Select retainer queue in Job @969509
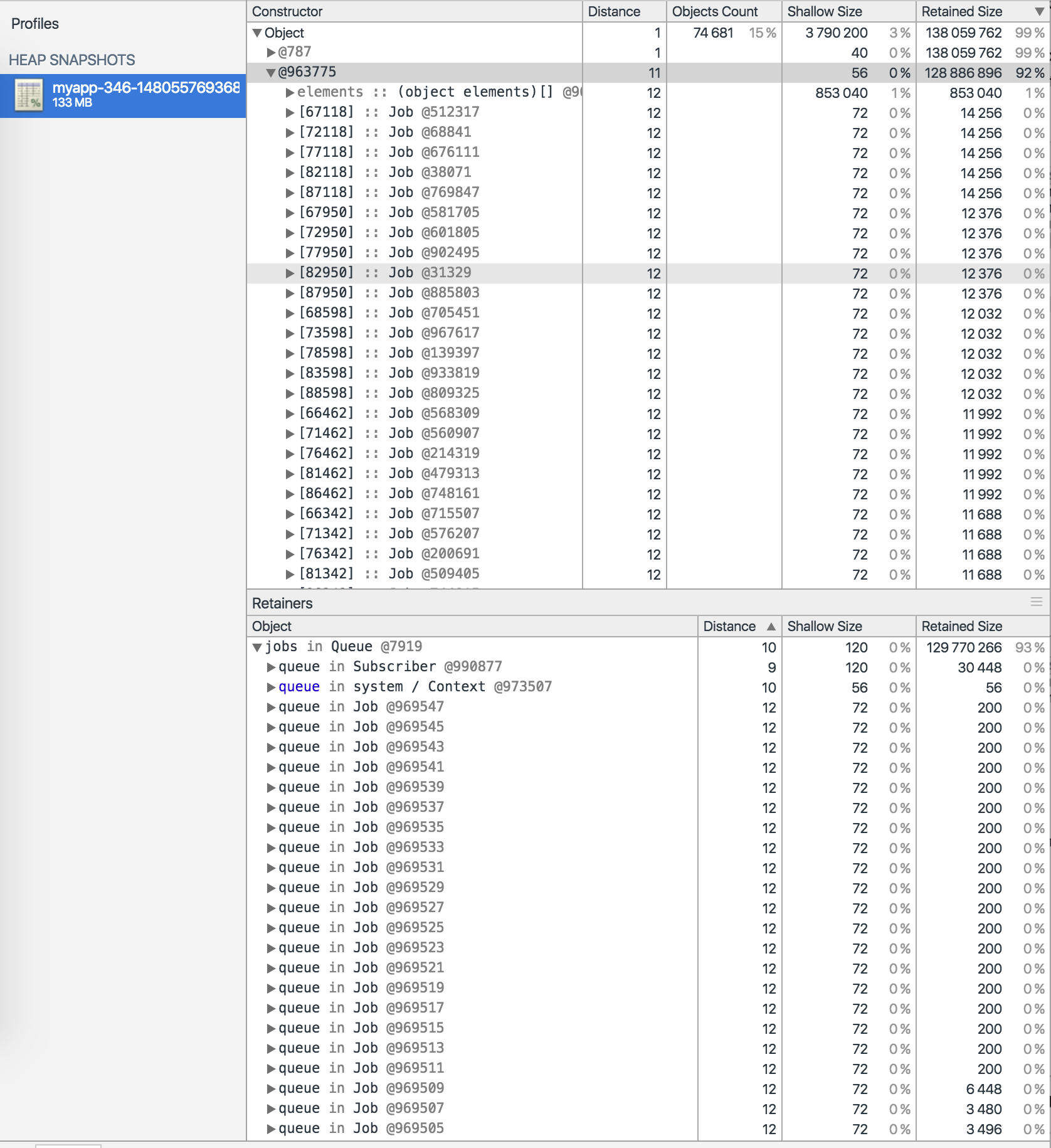The width and height of the screenshot is (1051, 1148). [x=648, y=1088]
